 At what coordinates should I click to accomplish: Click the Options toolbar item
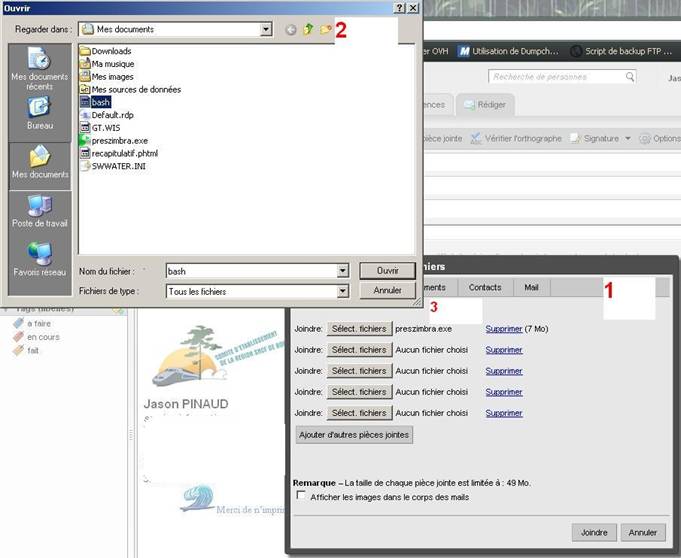click(660, 139)
